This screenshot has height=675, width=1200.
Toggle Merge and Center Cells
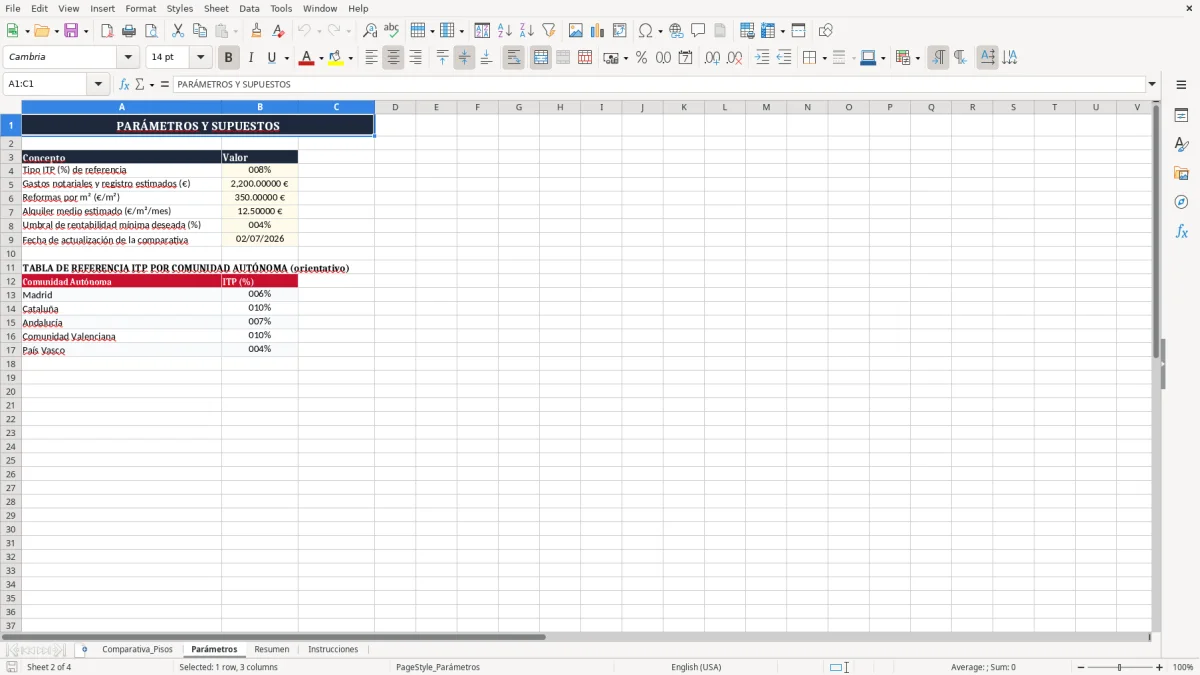540,58
